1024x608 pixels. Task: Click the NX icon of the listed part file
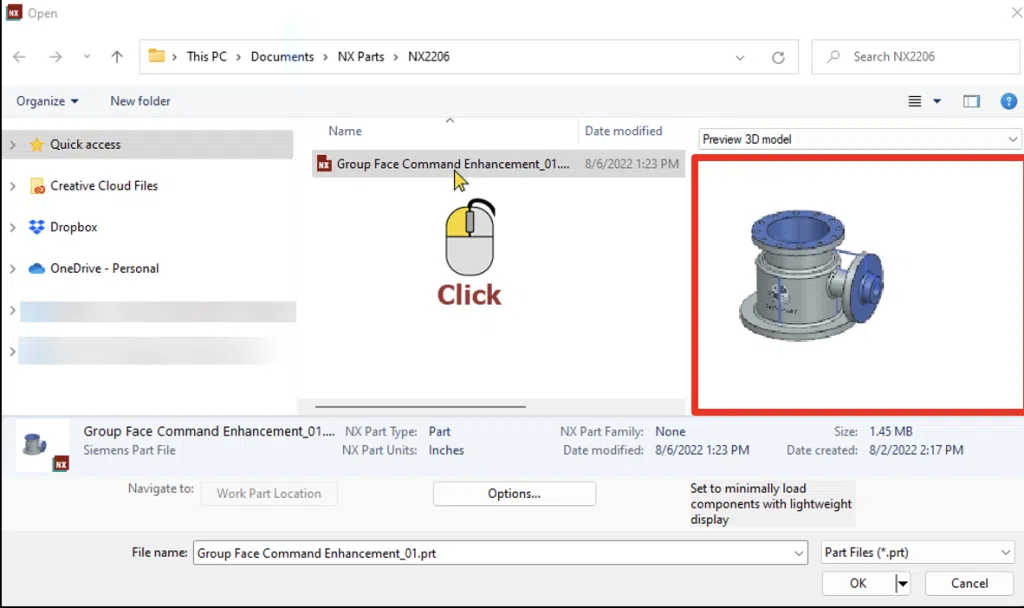[x=324, y=164]
